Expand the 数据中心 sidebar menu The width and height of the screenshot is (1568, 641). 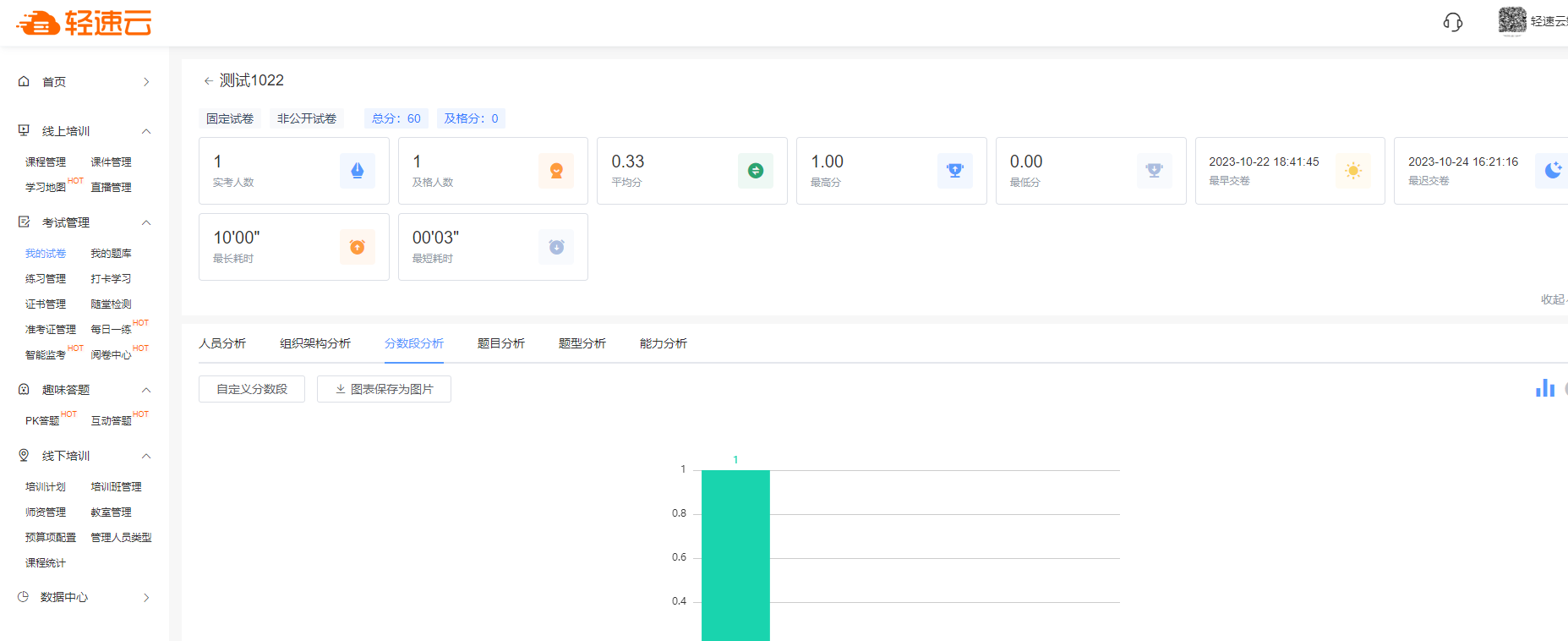tap(146, 597)
